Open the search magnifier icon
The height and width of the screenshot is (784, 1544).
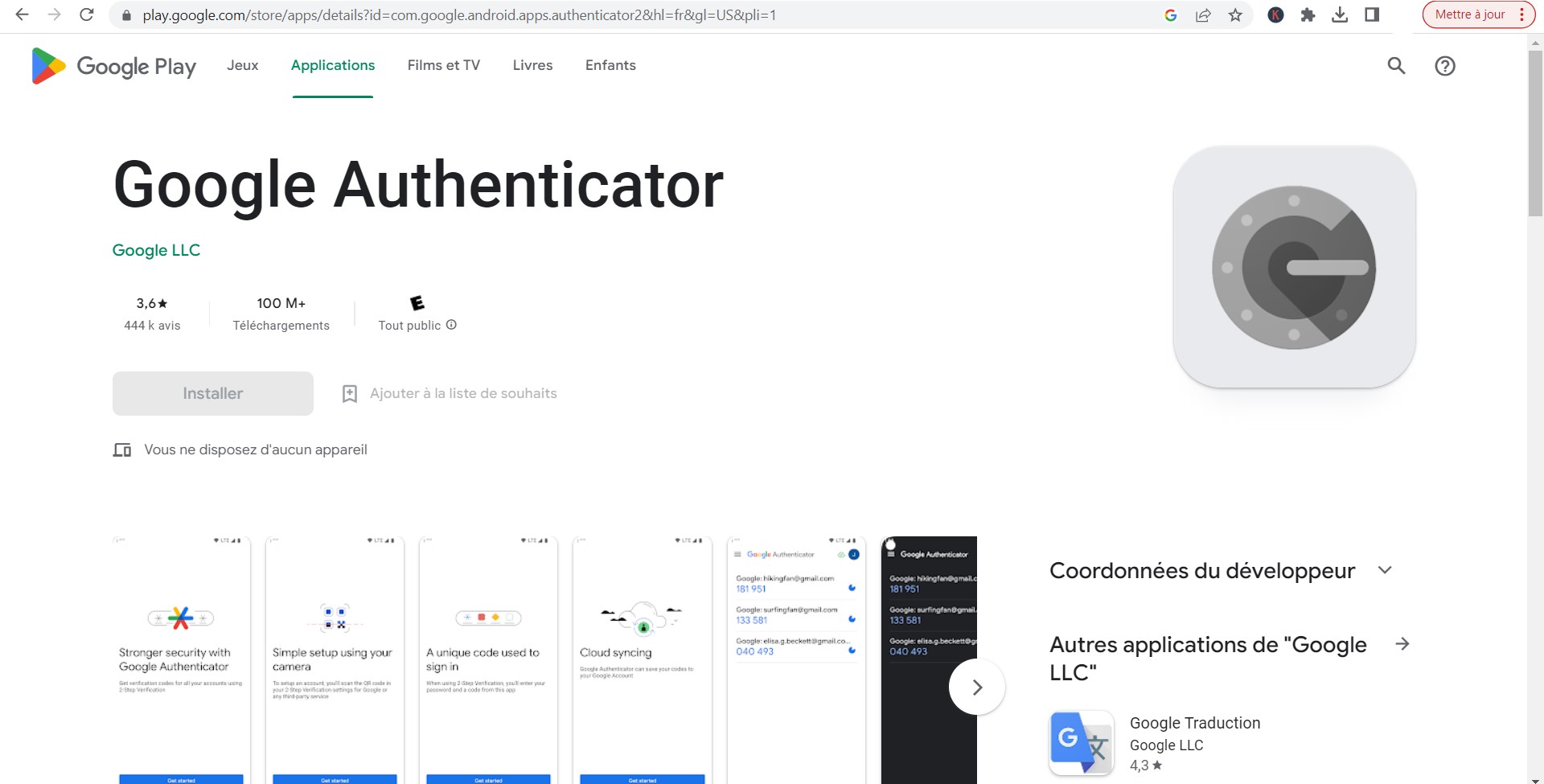coord(1396,66)
